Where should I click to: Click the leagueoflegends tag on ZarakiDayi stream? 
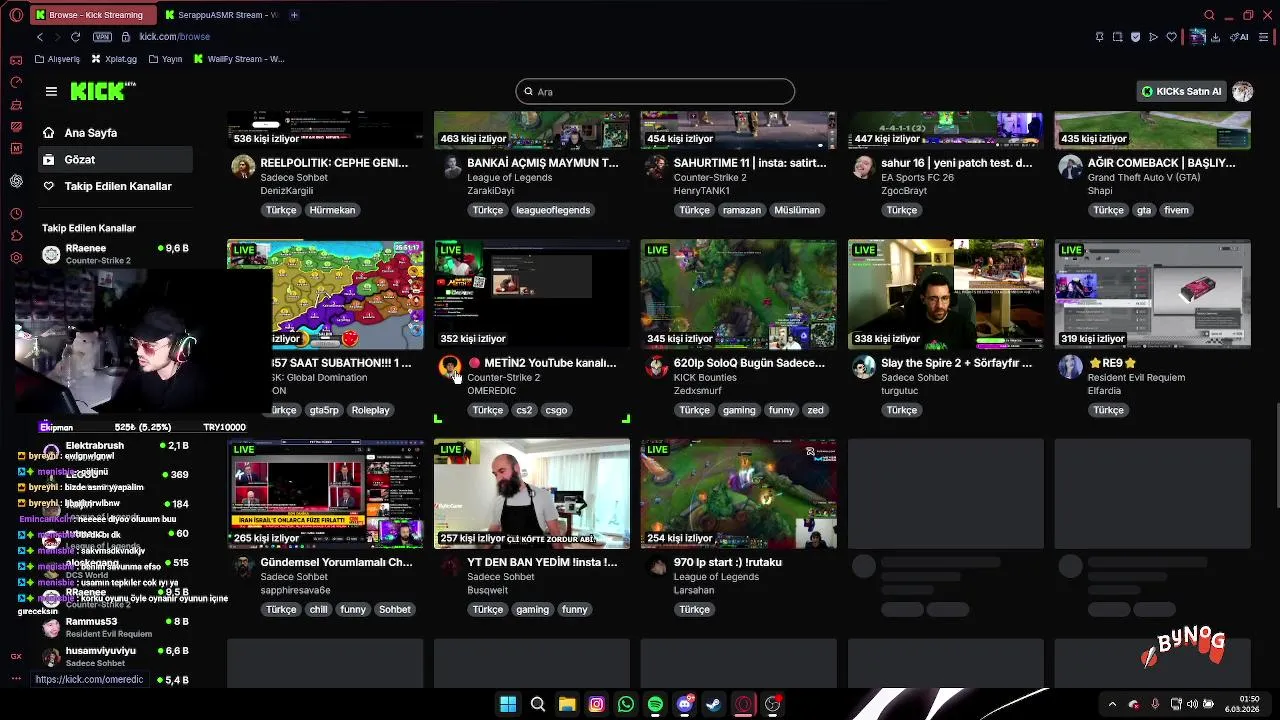pos(553,210)
